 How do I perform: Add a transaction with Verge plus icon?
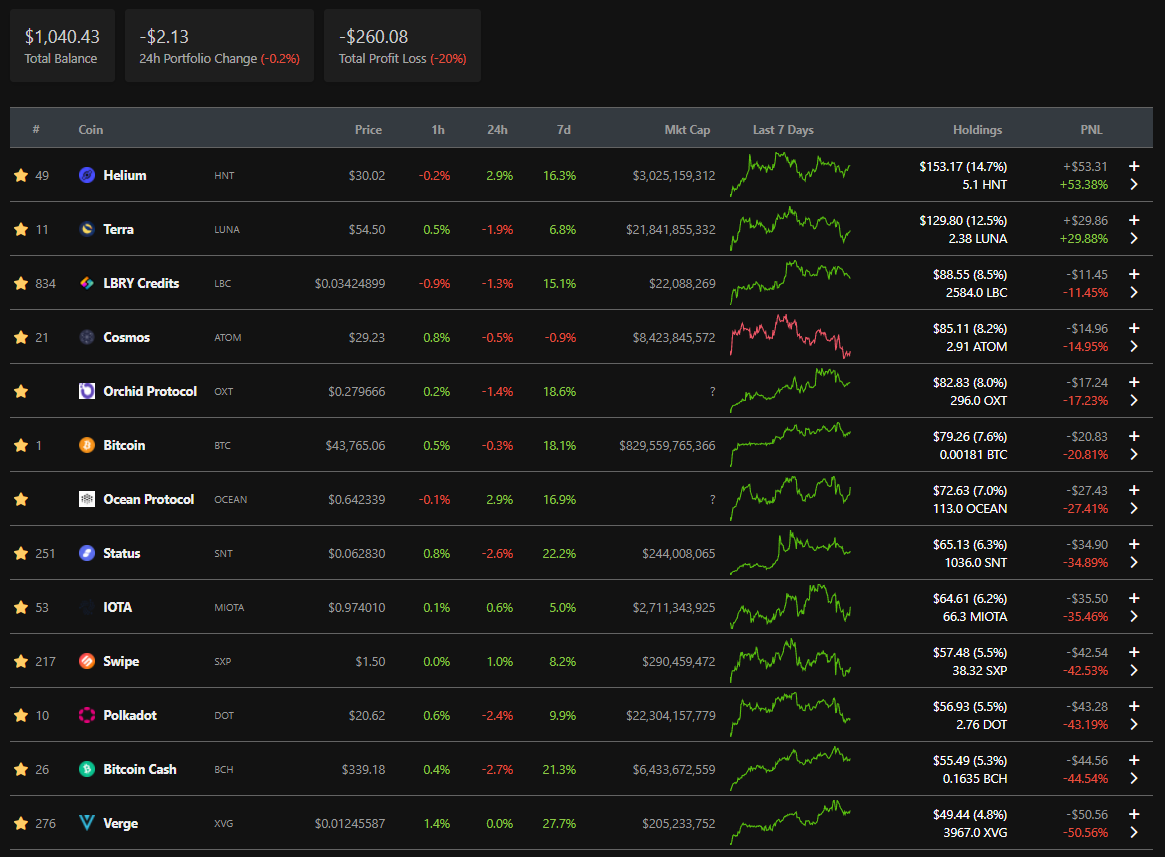[1134, 814]
